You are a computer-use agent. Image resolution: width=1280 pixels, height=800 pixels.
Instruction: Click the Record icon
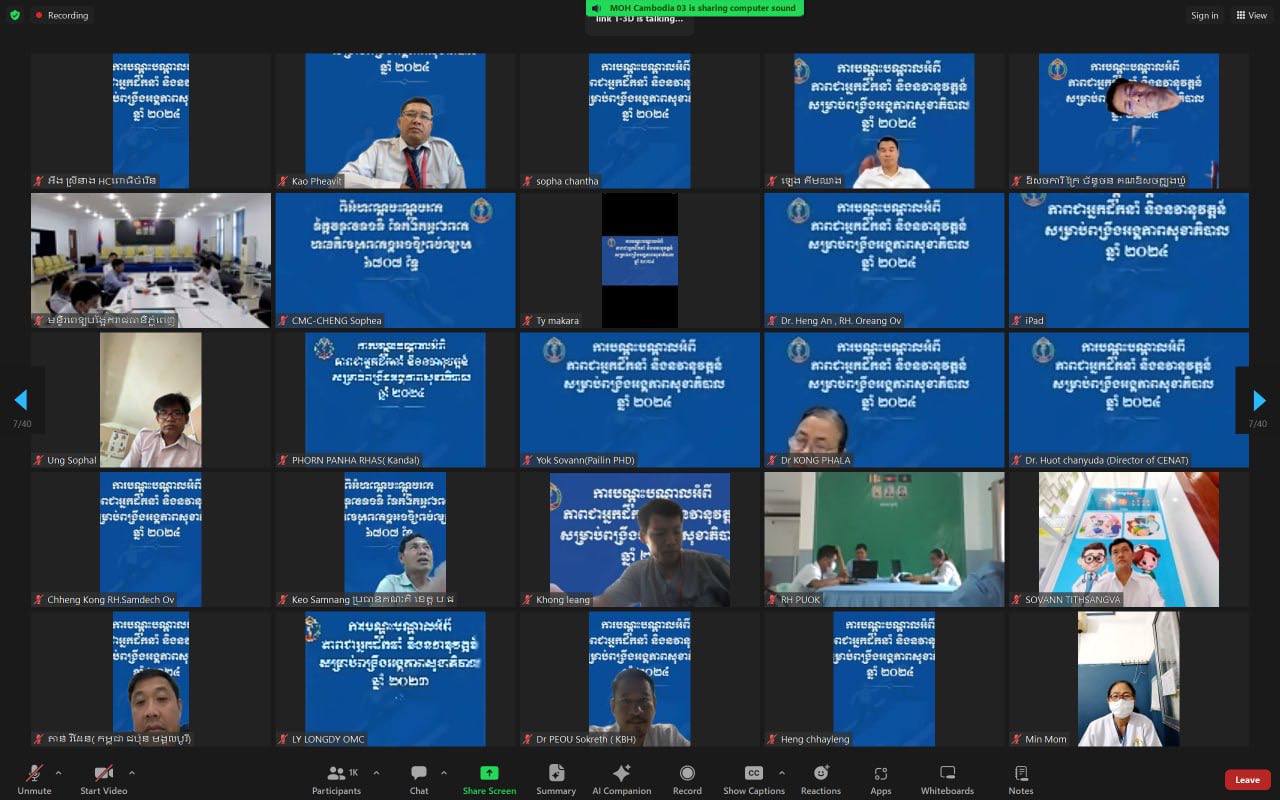[x=687, y=773]
